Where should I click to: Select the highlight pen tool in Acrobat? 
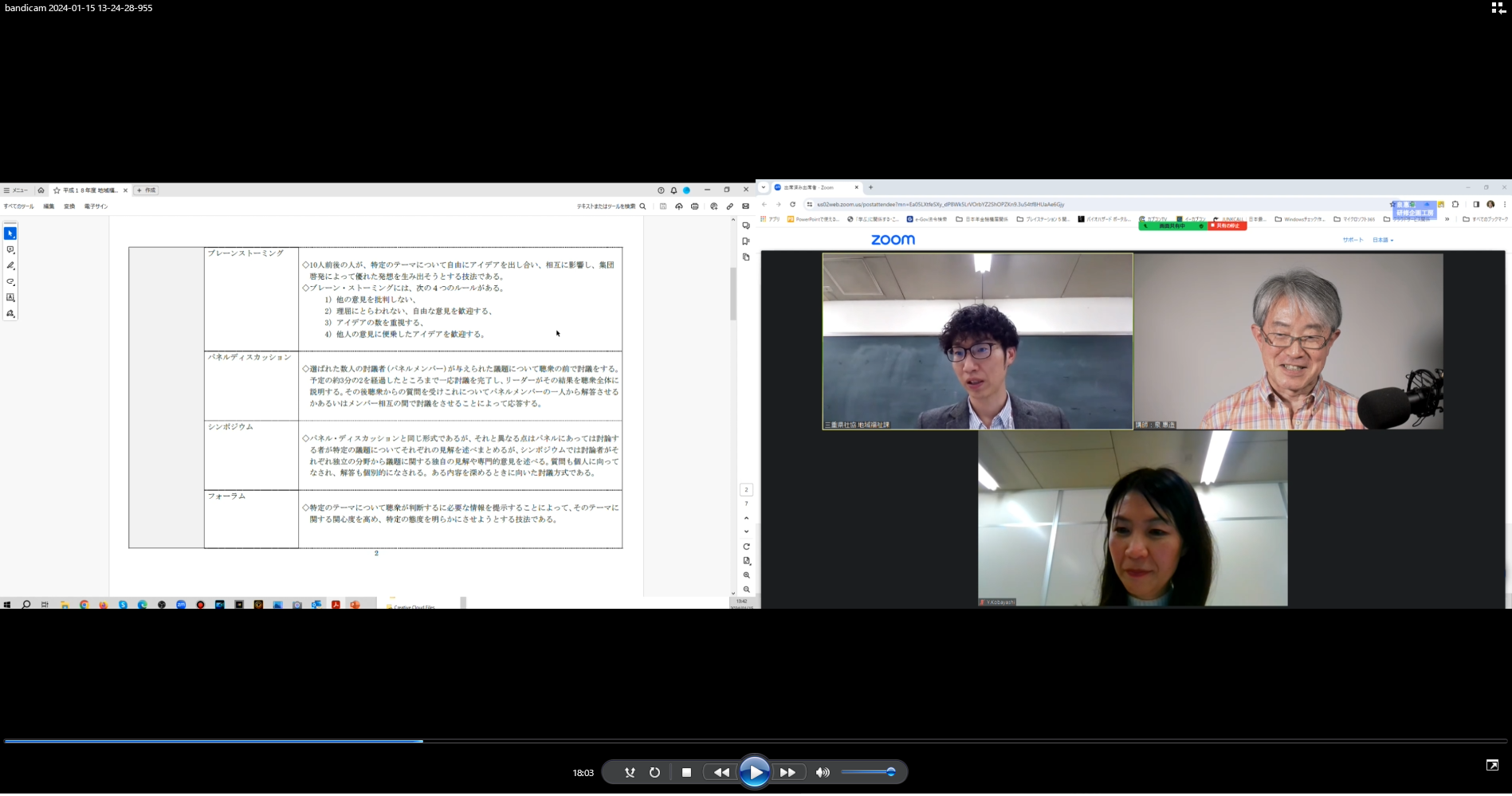click(10, 265)
